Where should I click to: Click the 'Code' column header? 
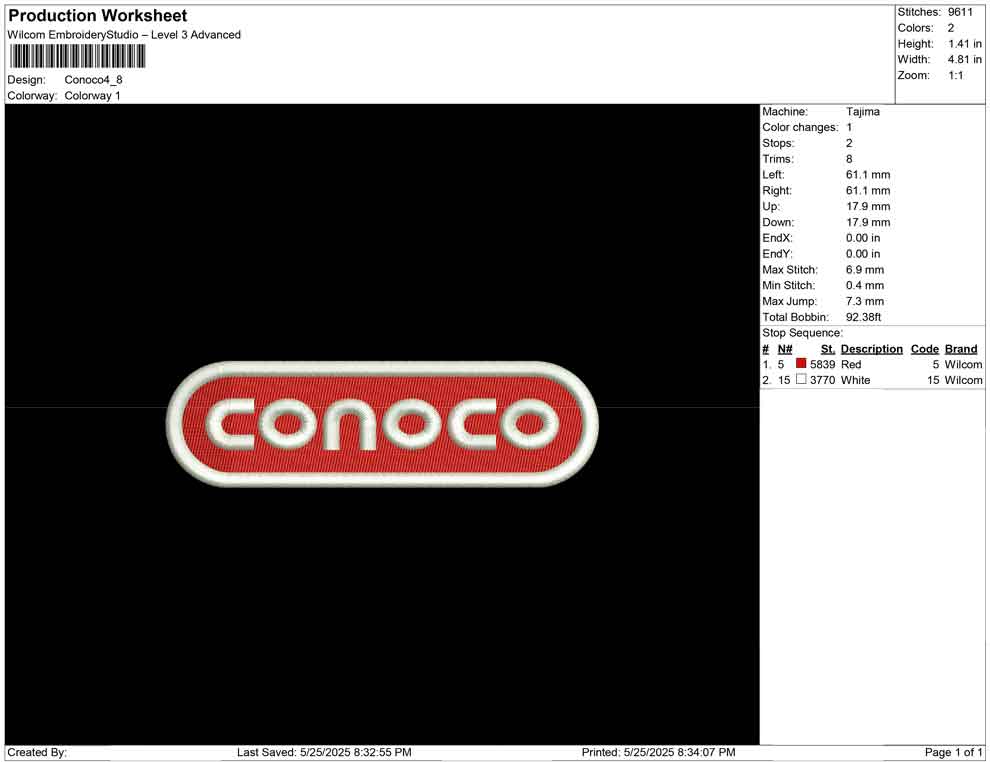pyautogui.click(x=925, y=348)
